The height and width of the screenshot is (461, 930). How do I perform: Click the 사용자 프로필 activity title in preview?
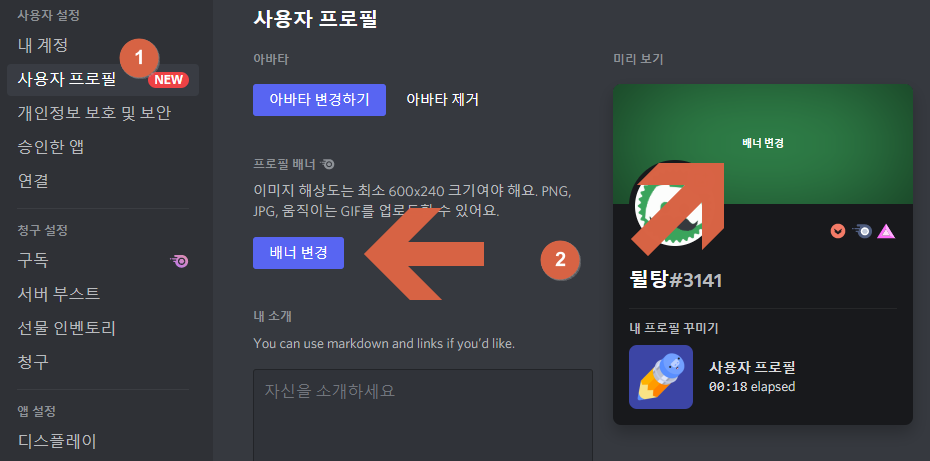point(752,367)
